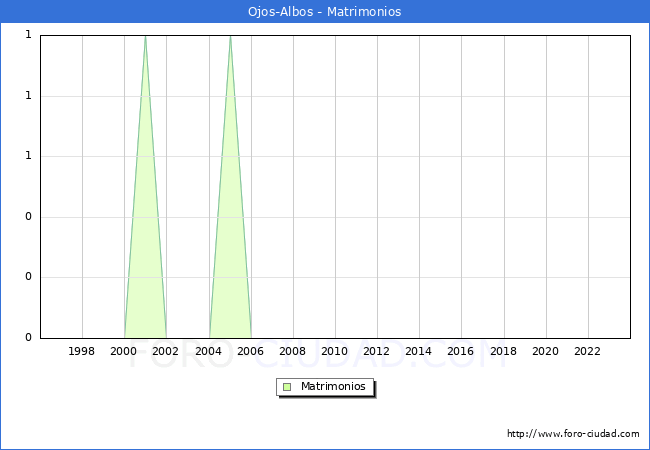Select the 2004 year label
This screenshot has width=650, height=450.
(x=208, y=351)
